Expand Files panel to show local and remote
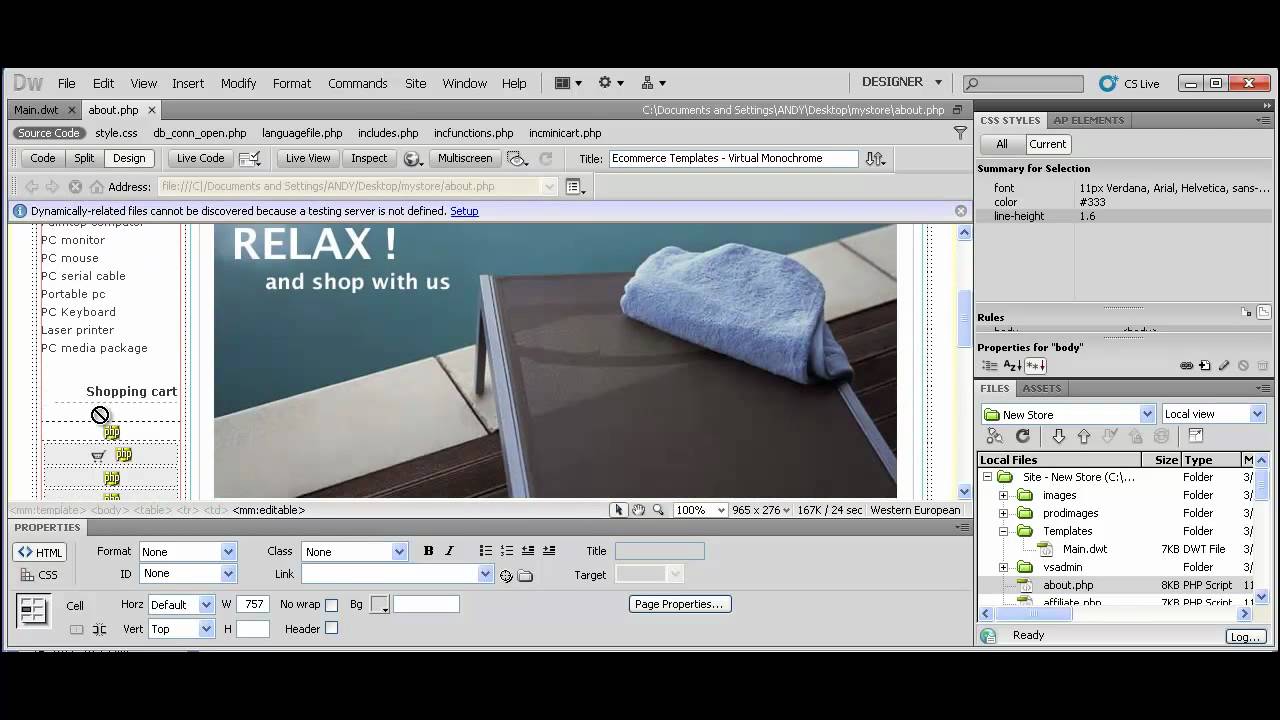This screenshot has height=720, width=1280. coord(1195,436)
